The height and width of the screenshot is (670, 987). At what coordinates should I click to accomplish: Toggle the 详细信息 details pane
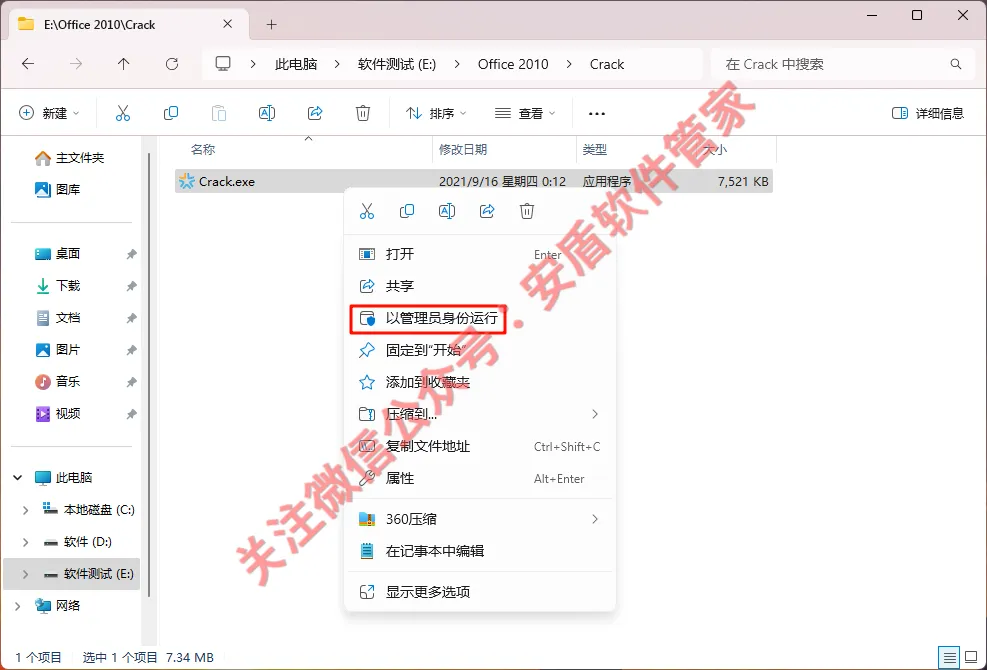pyautogui.click(x=928, y=113)
